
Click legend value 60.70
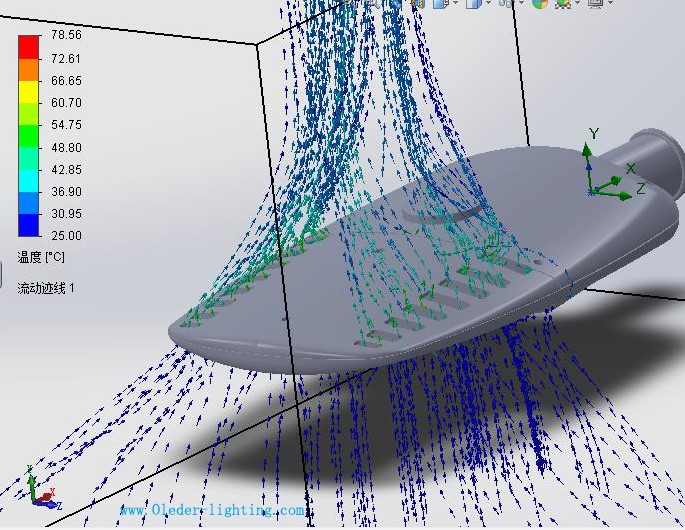66,103
